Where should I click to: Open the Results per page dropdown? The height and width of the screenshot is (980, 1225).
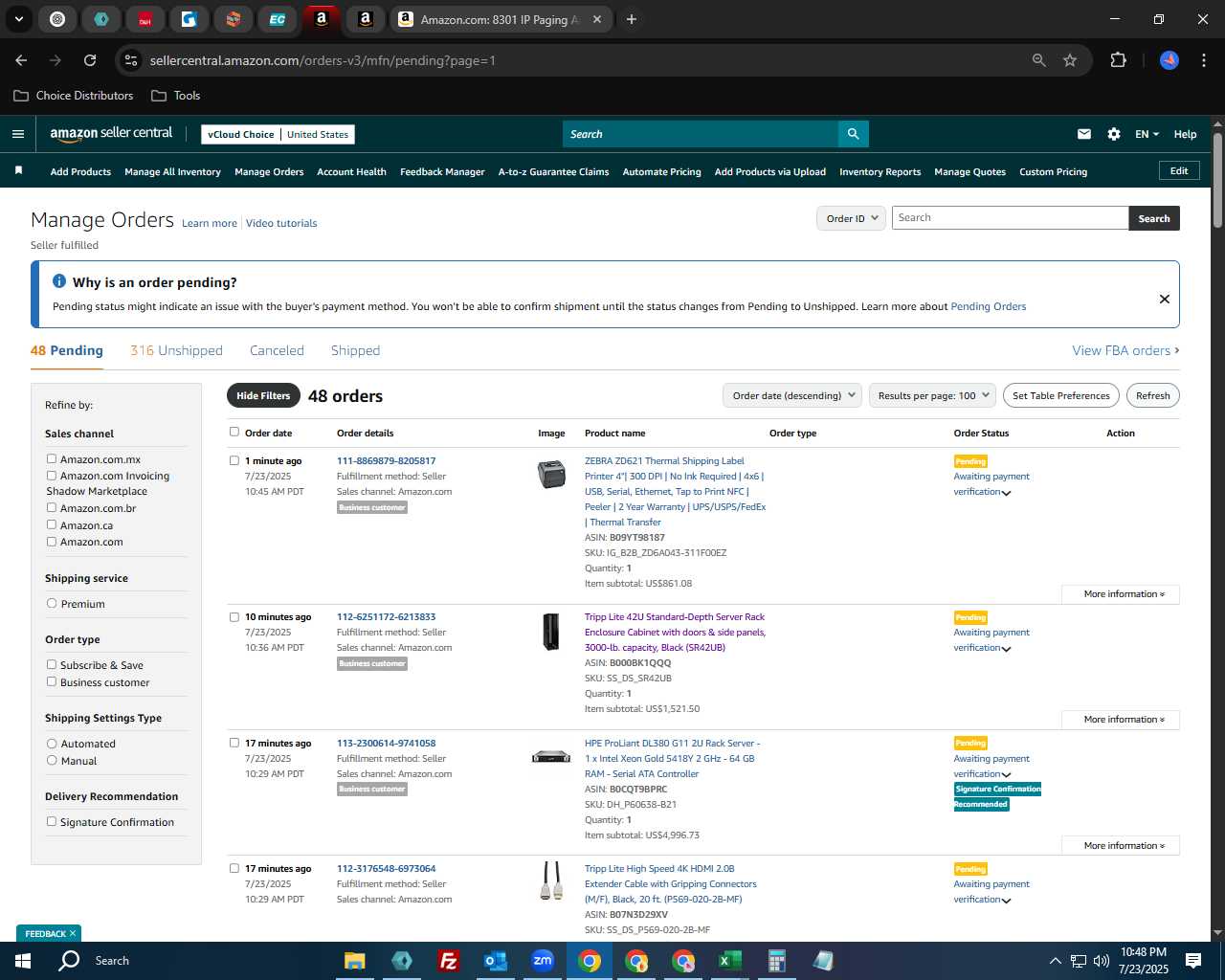point(932,395)
